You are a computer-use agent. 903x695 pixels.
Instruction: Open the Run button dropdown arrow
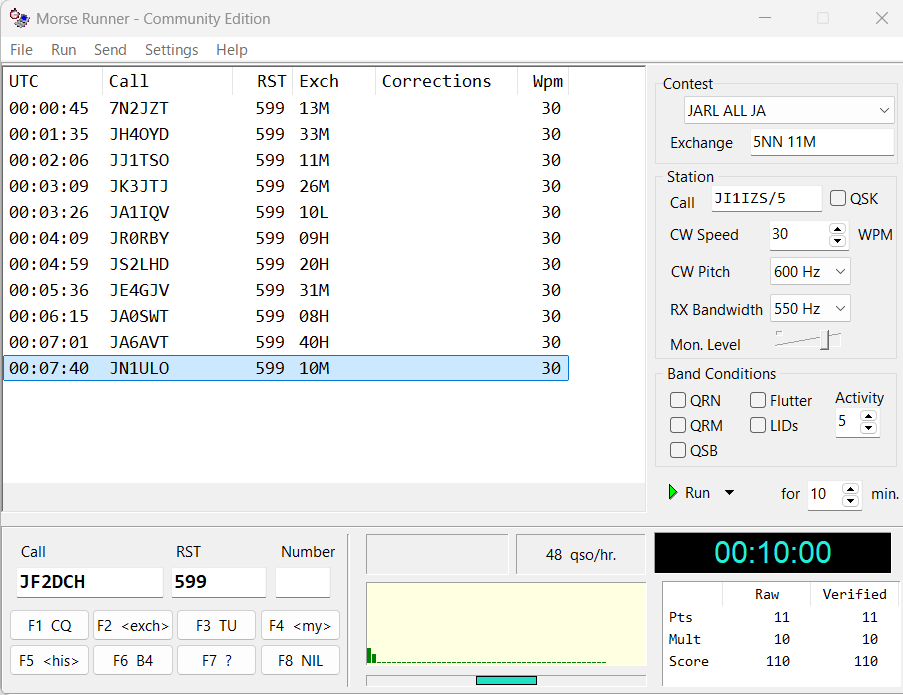[x=729, y=492]
